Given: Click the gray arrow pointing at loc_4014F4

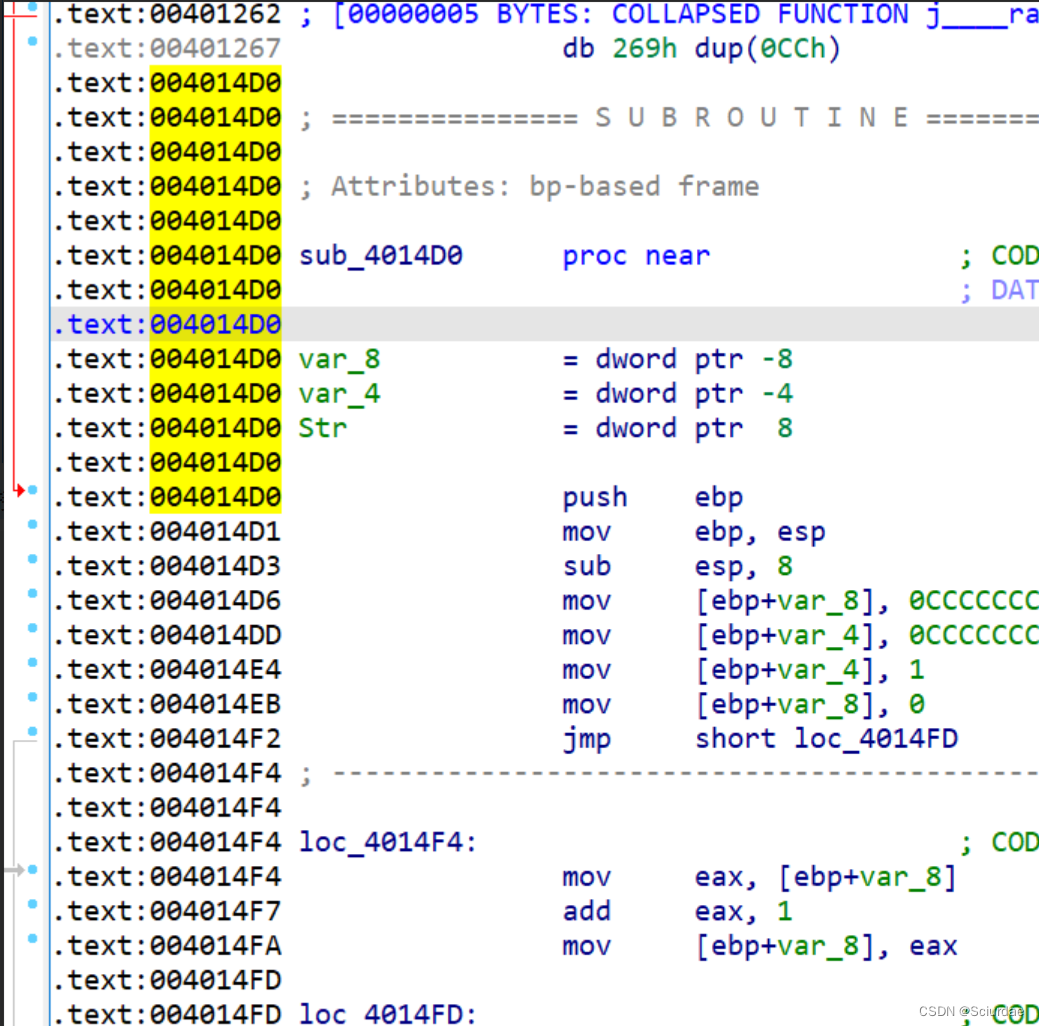Looking at the screenshot, I should (x=16, y=870).
